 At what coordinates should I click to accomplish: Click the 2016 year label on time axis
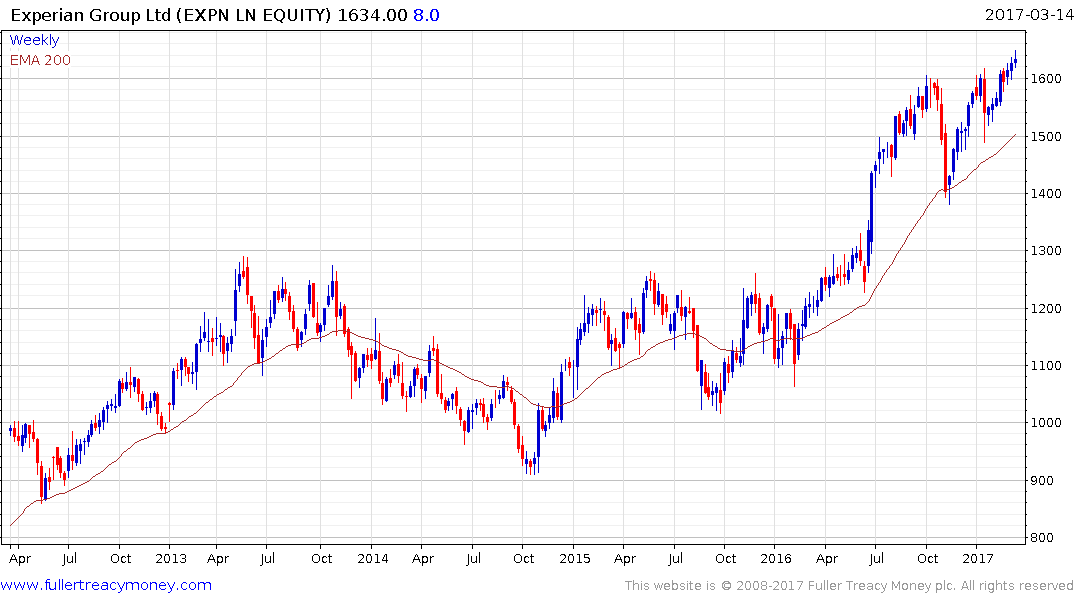(x=775, y=558)
